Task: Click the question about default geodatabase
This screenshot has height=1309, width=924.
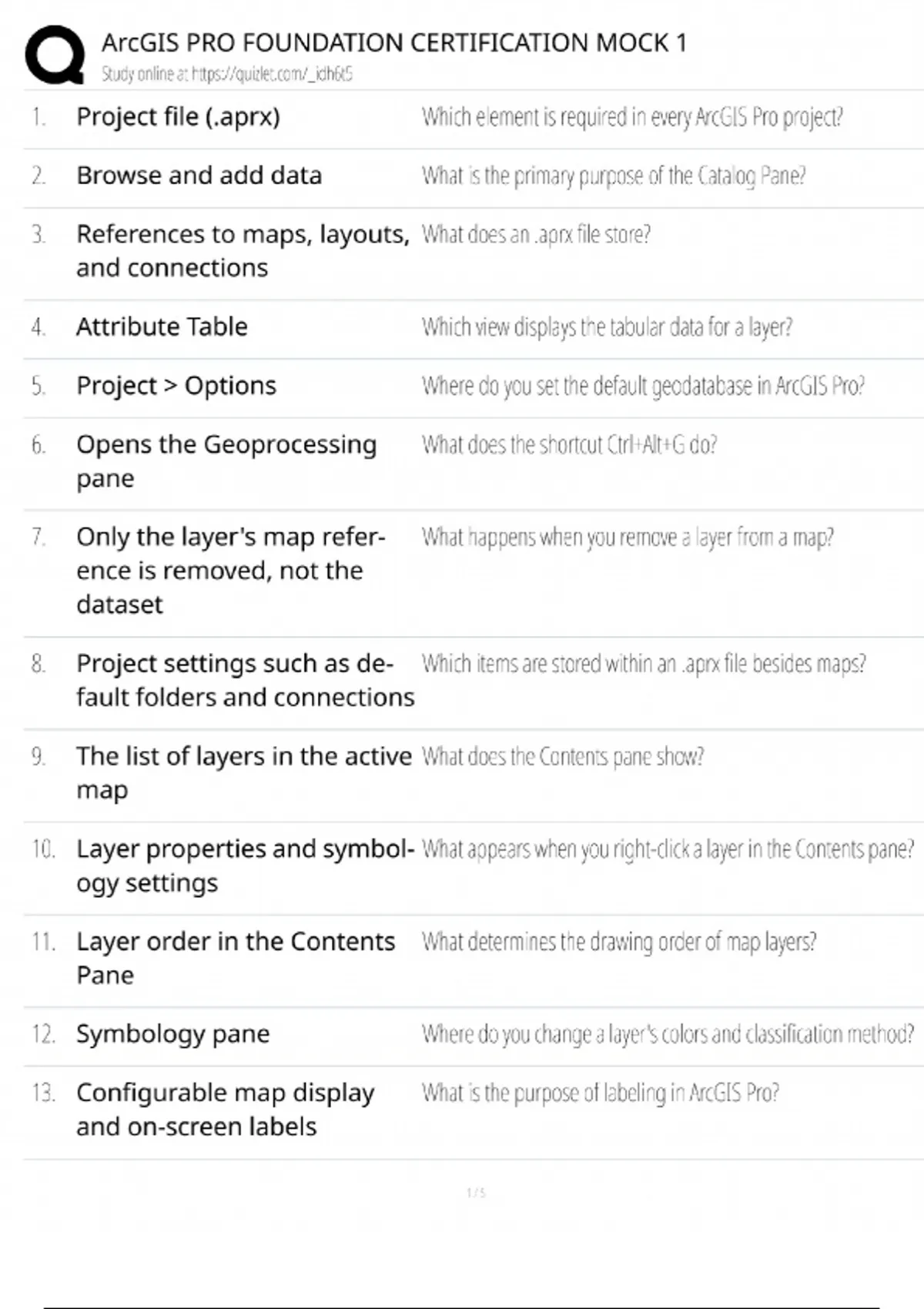Action: (643, 385)
